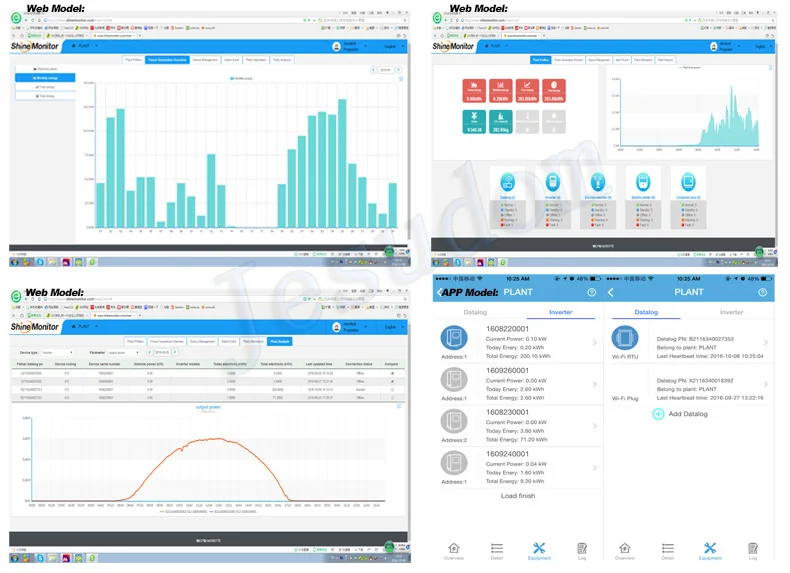Click red year energy tile with line-chart icon

(527, 91)
